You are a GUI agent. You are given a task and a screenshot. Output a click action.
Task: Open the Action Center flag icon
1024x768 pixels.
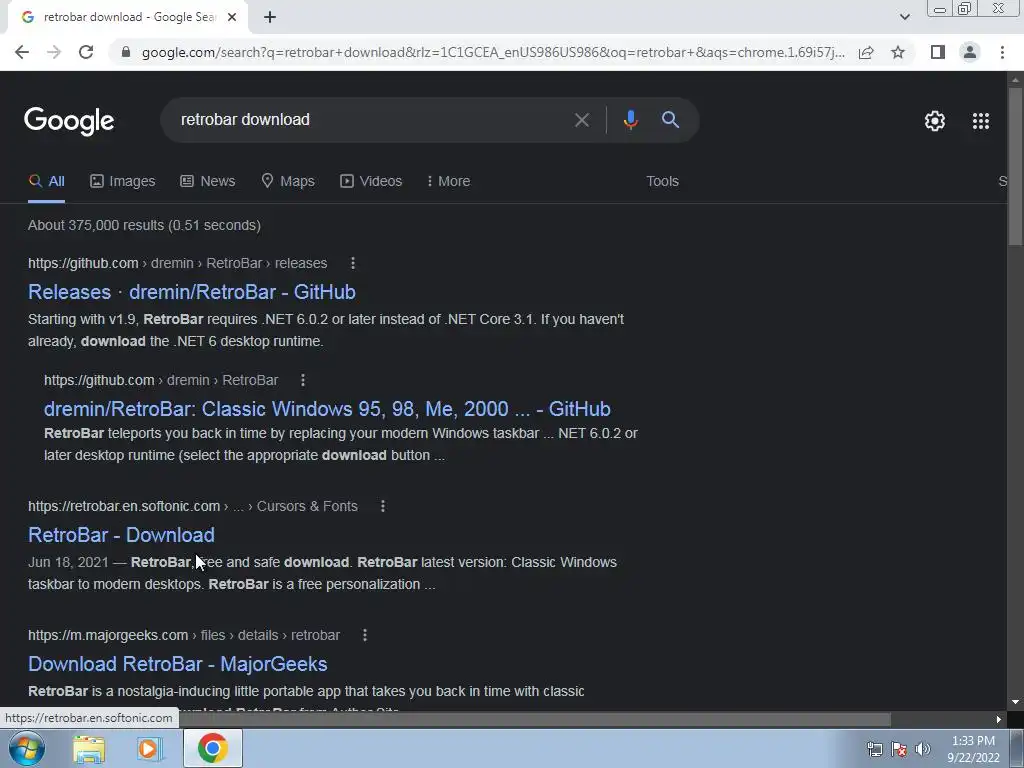click(899, 749)
